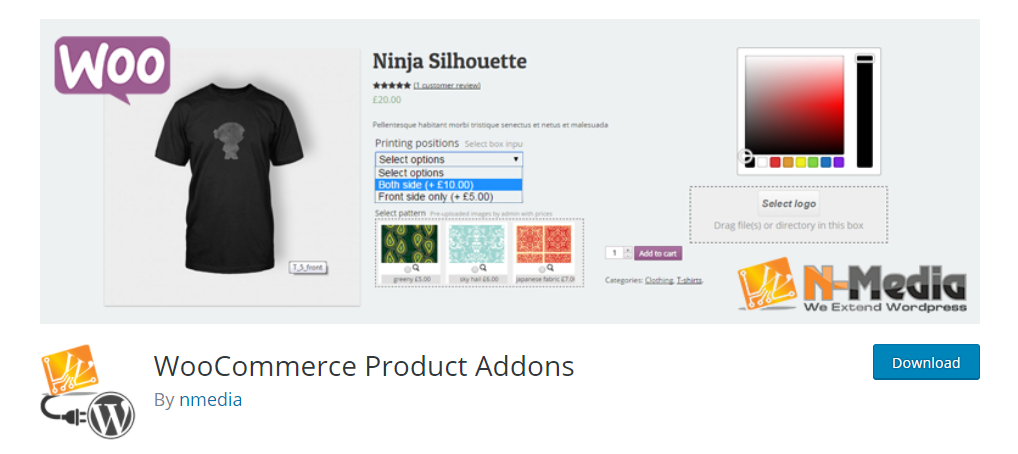1018x454 pixels.
Task: Choose Front side only (+ £5.00) option
Action: [449, 196]
